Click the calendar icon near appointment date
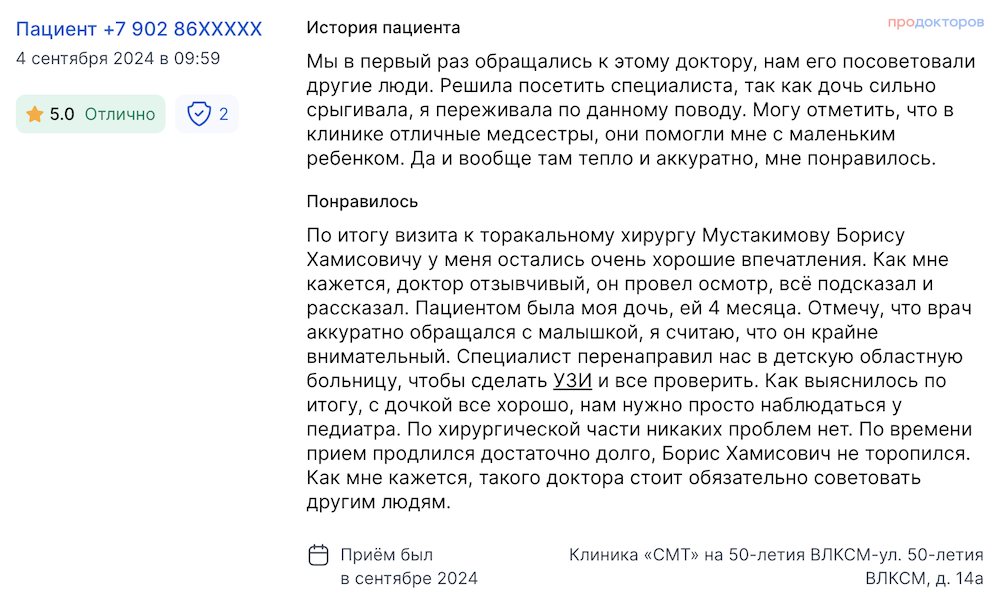The width and height of the screenshot is (1000, 606). [x=318, y=555]
